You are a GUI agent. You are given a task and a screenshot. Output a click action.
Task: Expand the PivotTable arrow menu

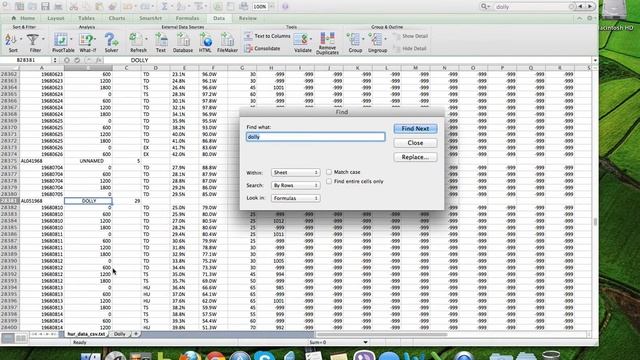point(71,40)
